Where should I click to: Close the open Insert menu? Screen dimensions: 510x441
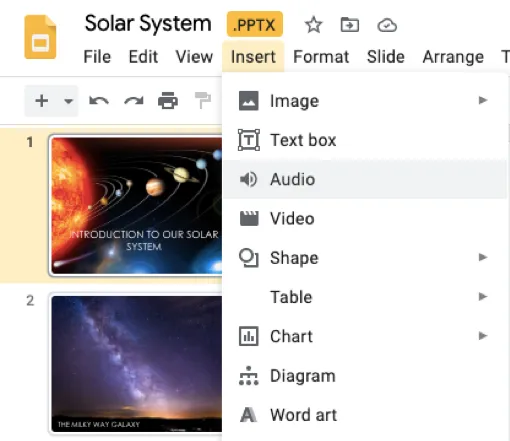(253, 57)
